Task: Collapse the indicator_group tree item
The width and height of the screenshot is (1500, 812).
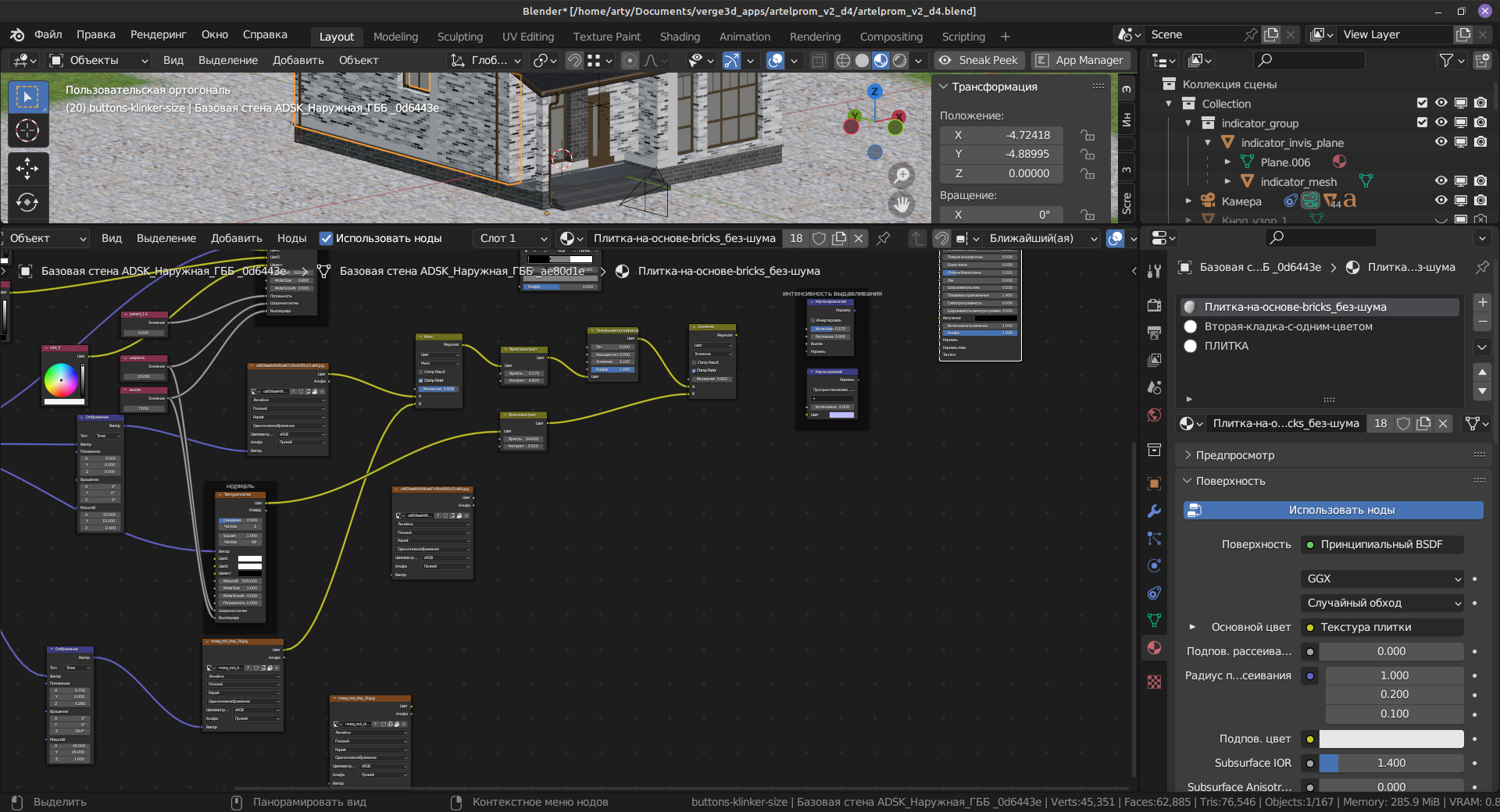Action: pos(1188,123)
